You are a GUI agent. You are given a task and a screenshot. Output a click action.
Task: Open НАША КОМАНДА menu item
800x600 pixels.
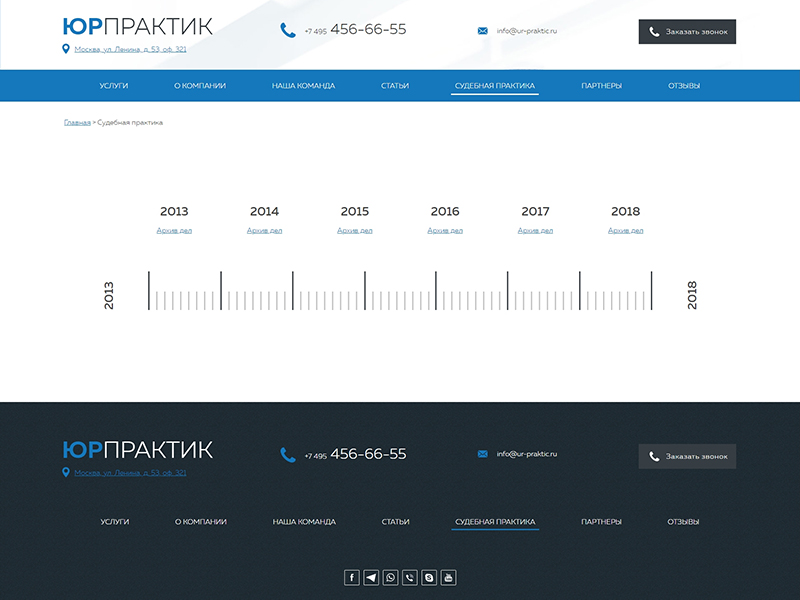click(x=302, y=86)
